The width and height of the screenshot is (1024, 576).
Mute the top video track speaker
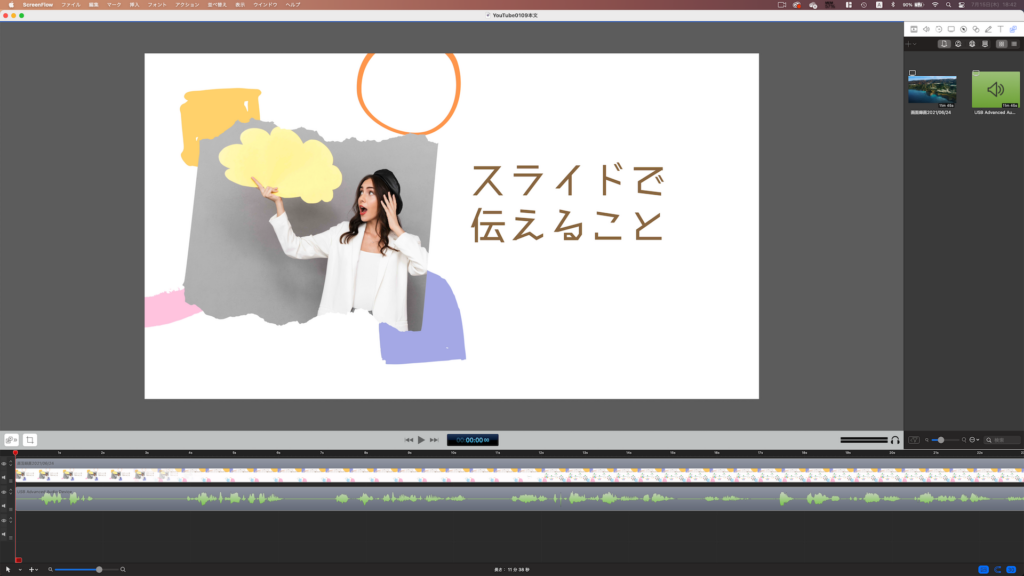tap(4, 477)
